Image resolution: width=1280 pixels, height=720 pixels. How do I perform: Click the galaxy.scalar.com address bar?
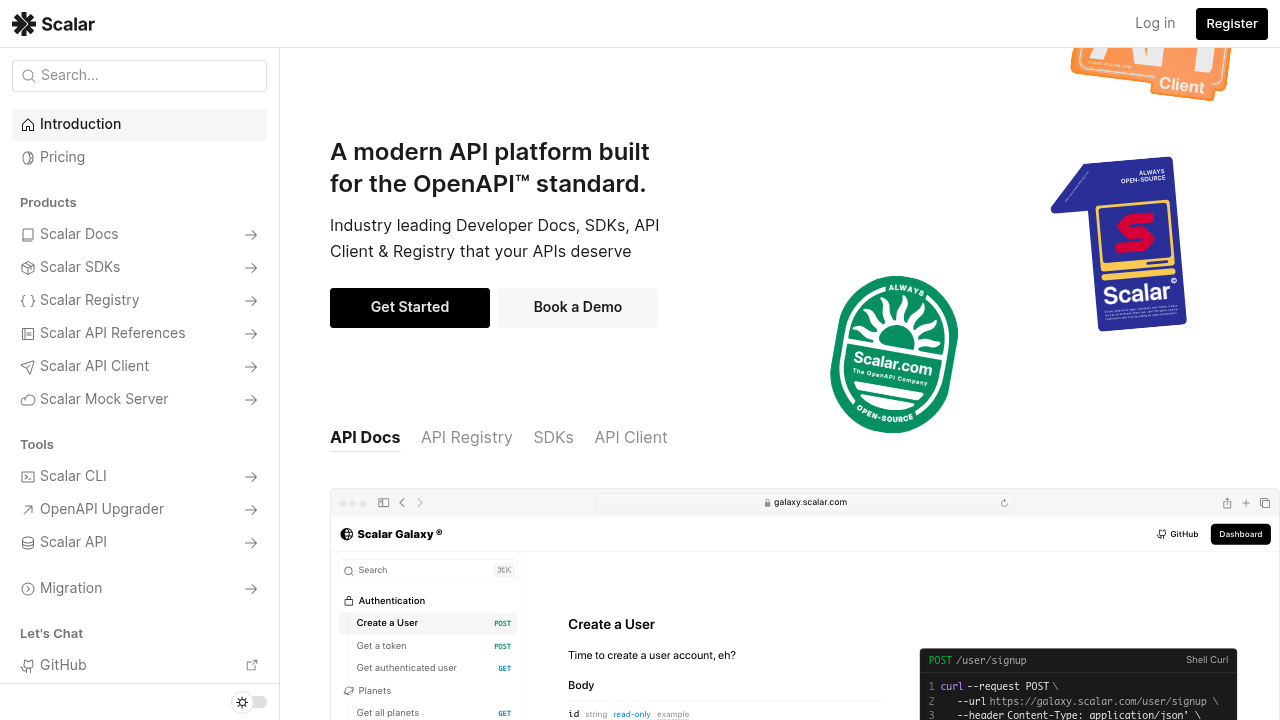coord(805,503)
